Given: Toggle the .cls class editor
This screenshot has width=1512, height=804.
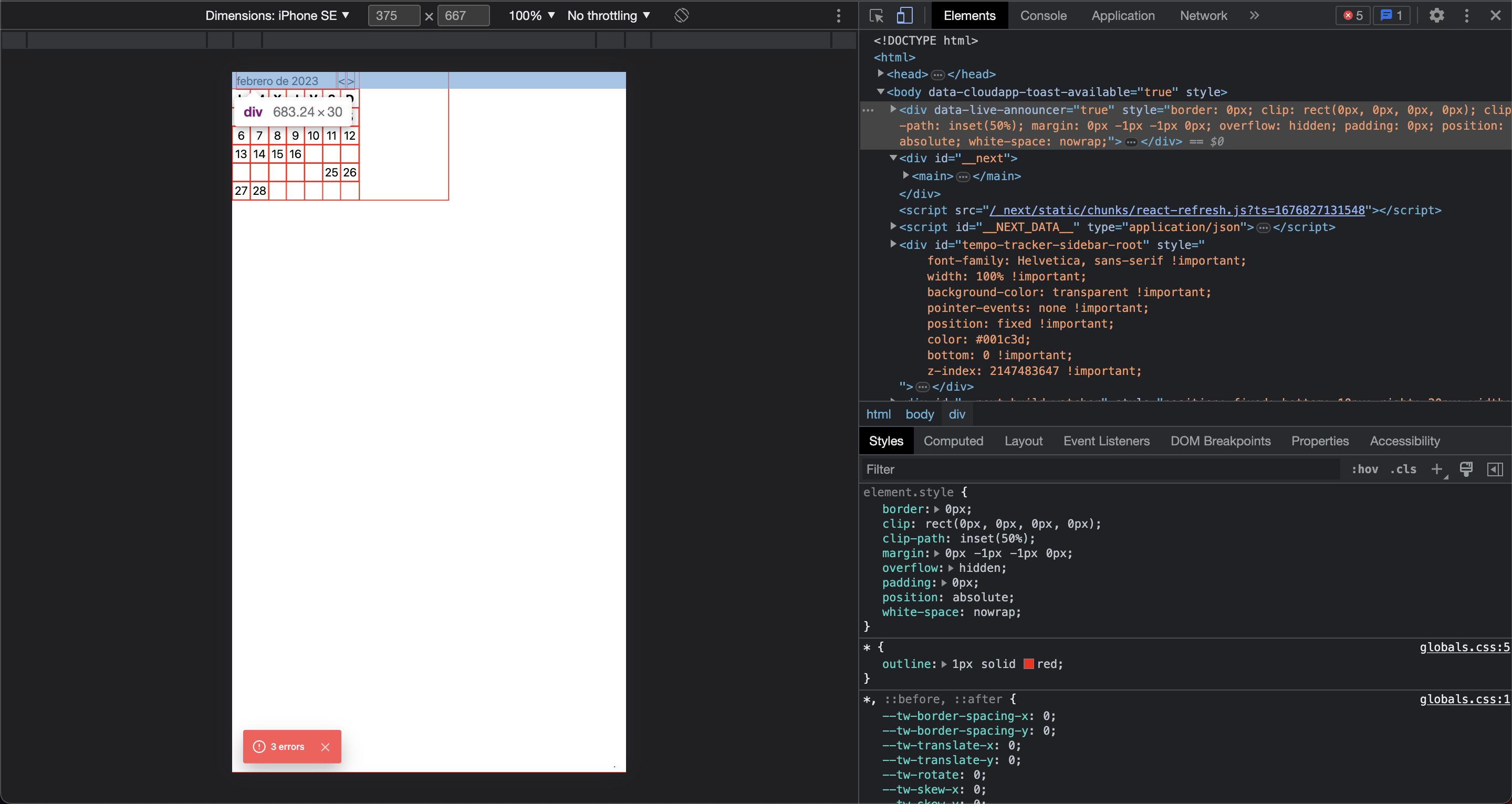Looking at the screenshot, I should [x=1403, y=469].
